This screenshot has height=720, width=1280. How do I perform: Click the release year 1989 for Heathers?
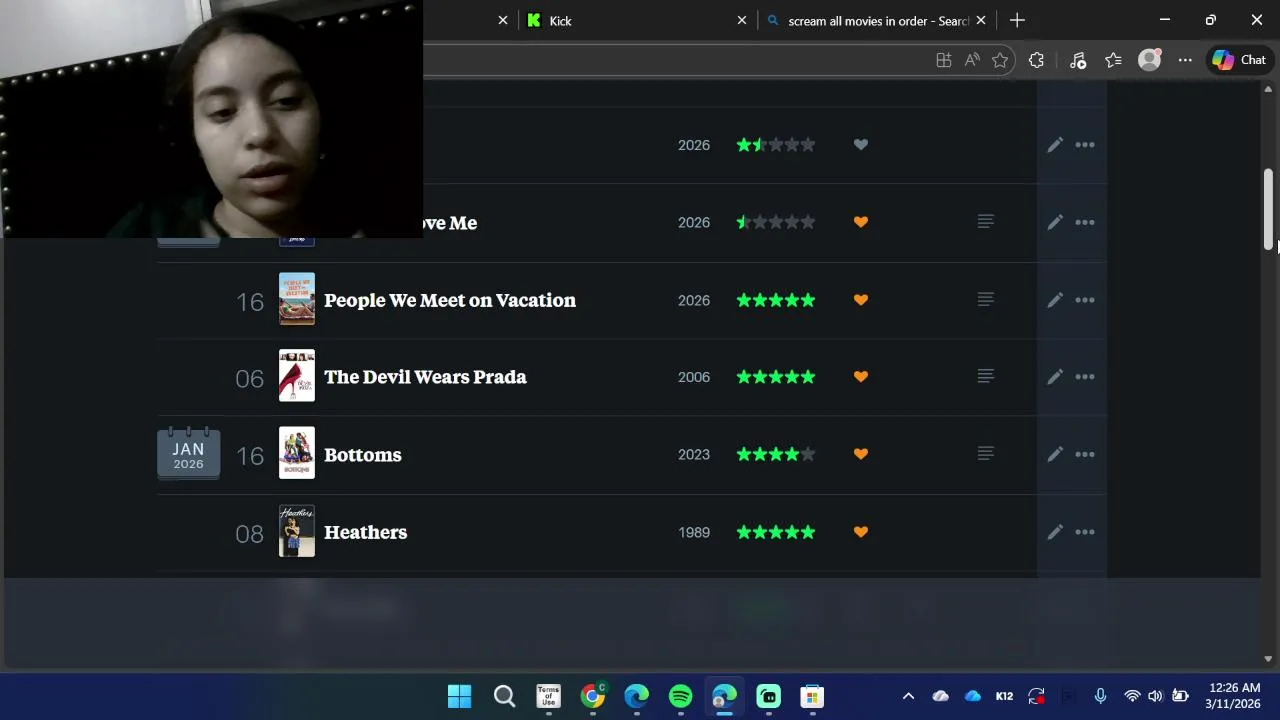click(x=694, y=532)
